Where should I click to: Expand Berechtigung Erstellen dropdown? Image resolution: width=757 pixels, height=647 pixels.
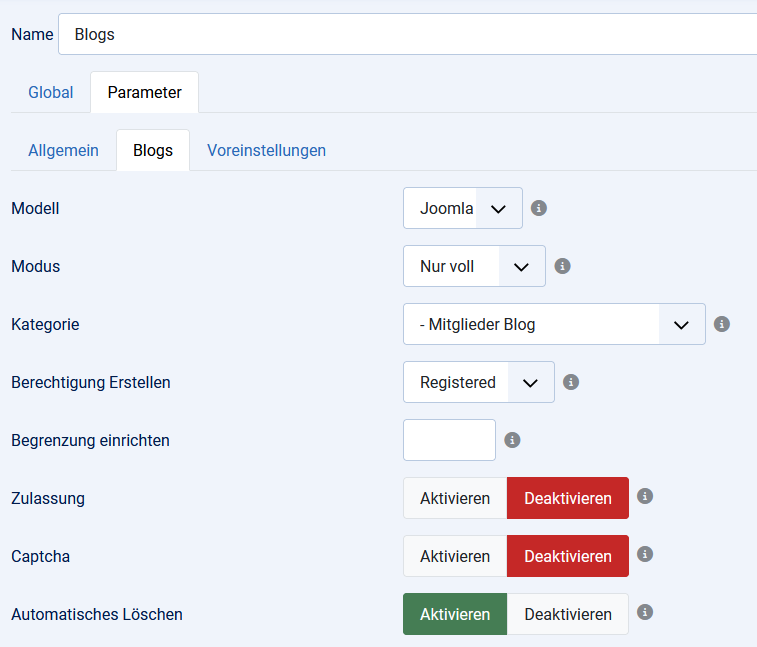pyautogui.click(x=478, y=383)
